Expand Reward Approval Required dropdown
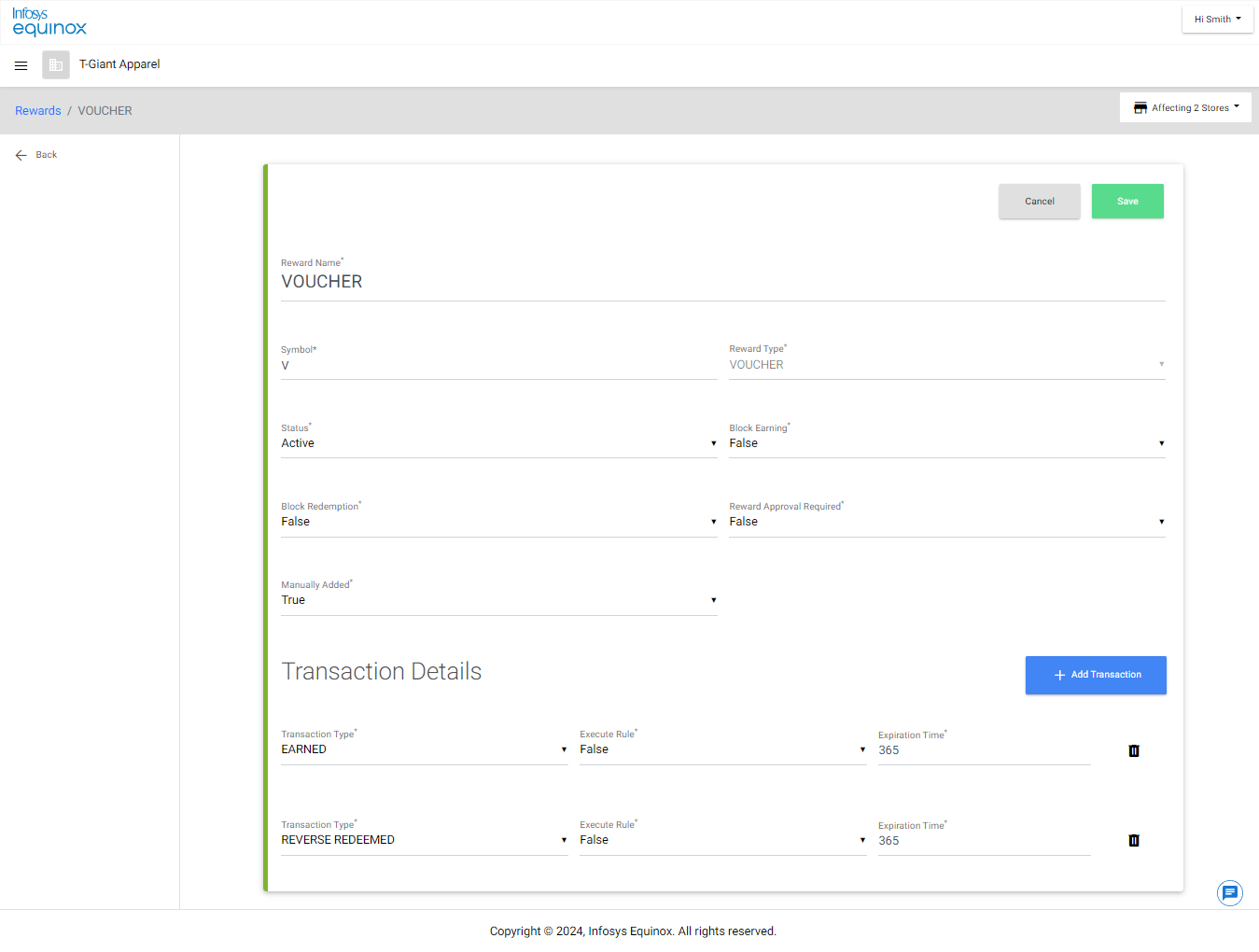Viewport: 1259px width, 952px height. coord(946,522)
